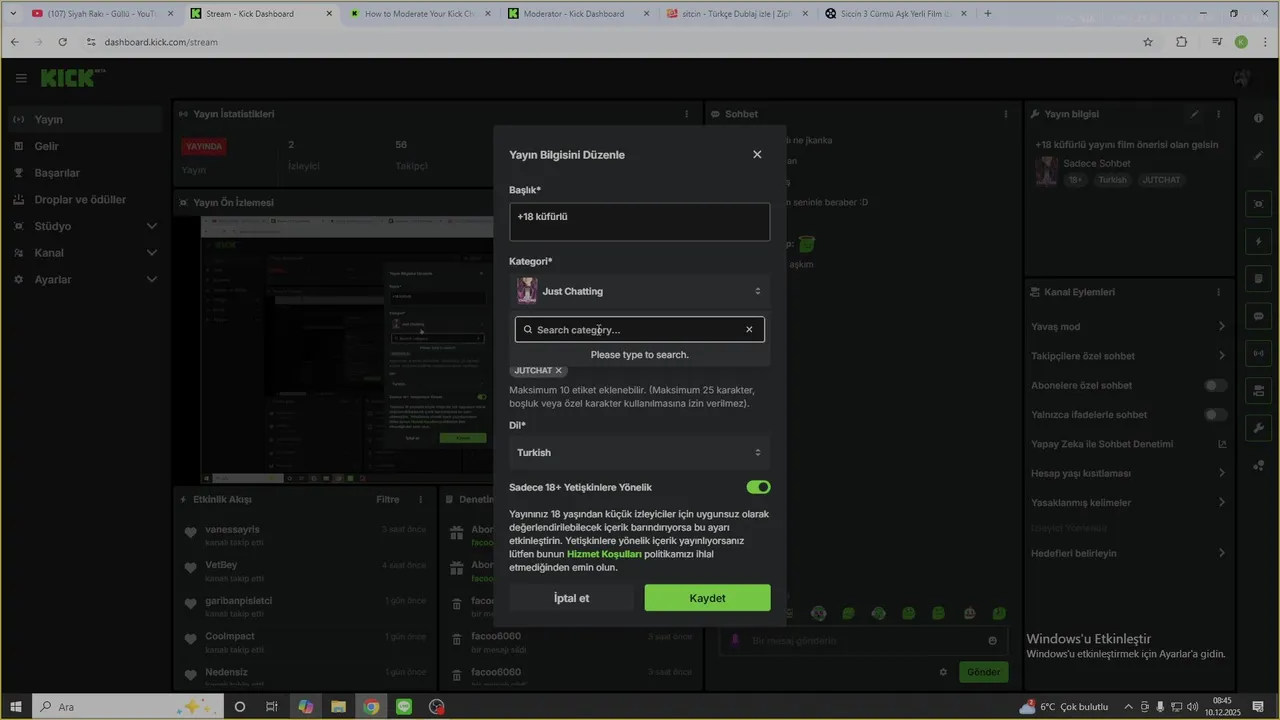1280x720 pixels.
Task: Open Yayın bilgisi panel three-dot menu
Action: click(1219, 114)
